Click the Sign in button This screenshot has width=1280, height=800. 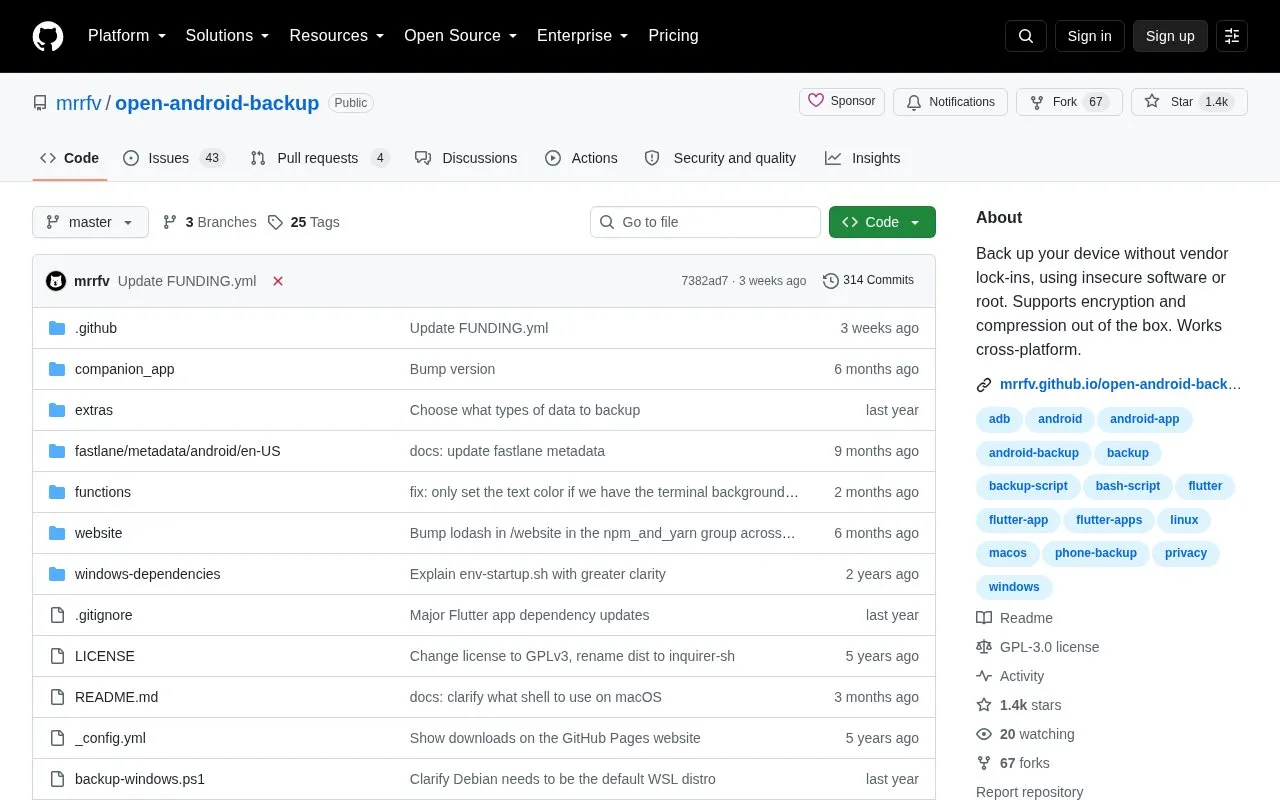click(1089, 36)
